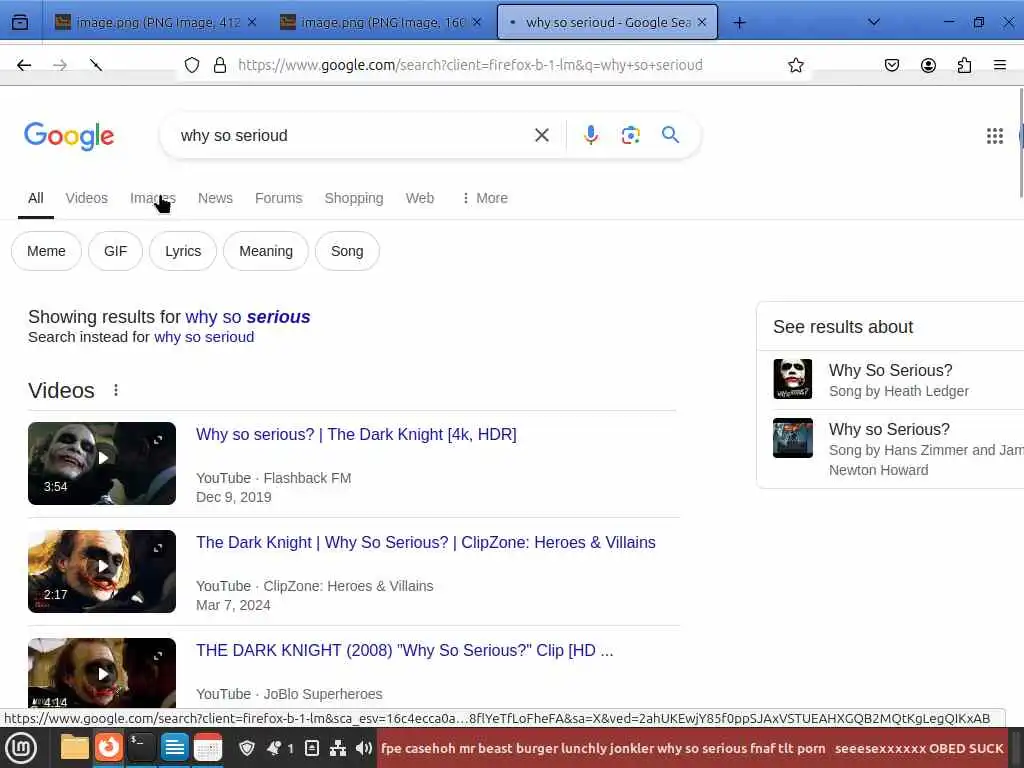This screenshot has height=768, width=1024.
Task: Open the Google apps grid
Action: pyautogui.click(x=995, y=136)
